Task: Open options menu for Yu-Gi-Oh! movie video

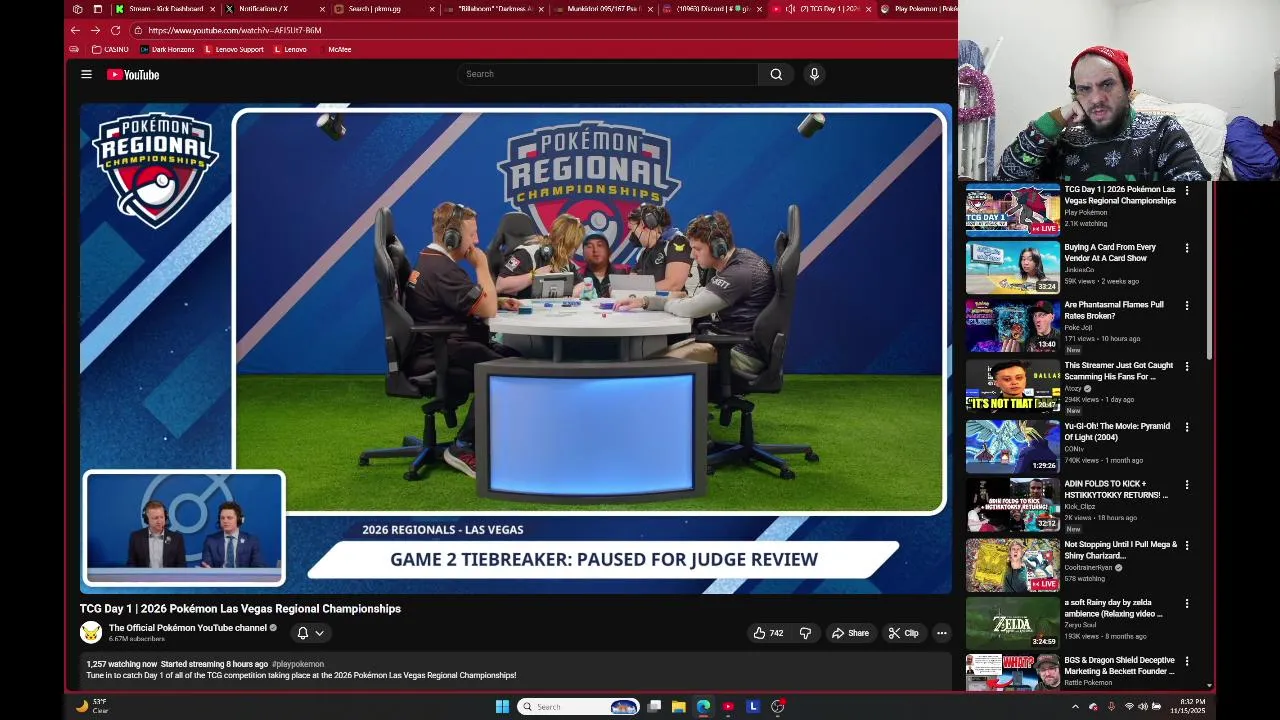Action: 1187,427
